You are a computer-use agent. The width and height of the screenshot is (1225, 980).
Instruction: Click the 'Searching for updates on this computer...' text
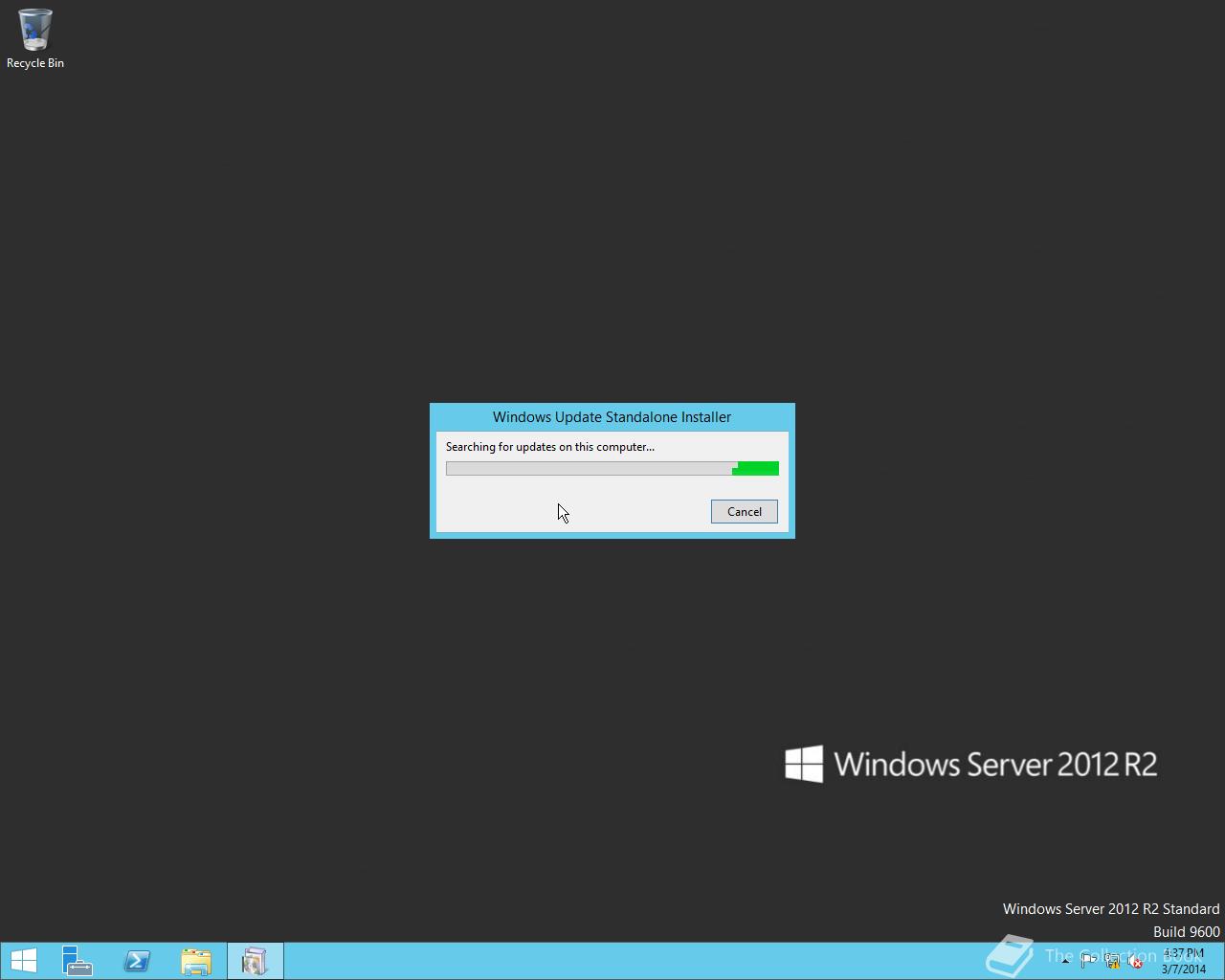[x=550, y=447]
